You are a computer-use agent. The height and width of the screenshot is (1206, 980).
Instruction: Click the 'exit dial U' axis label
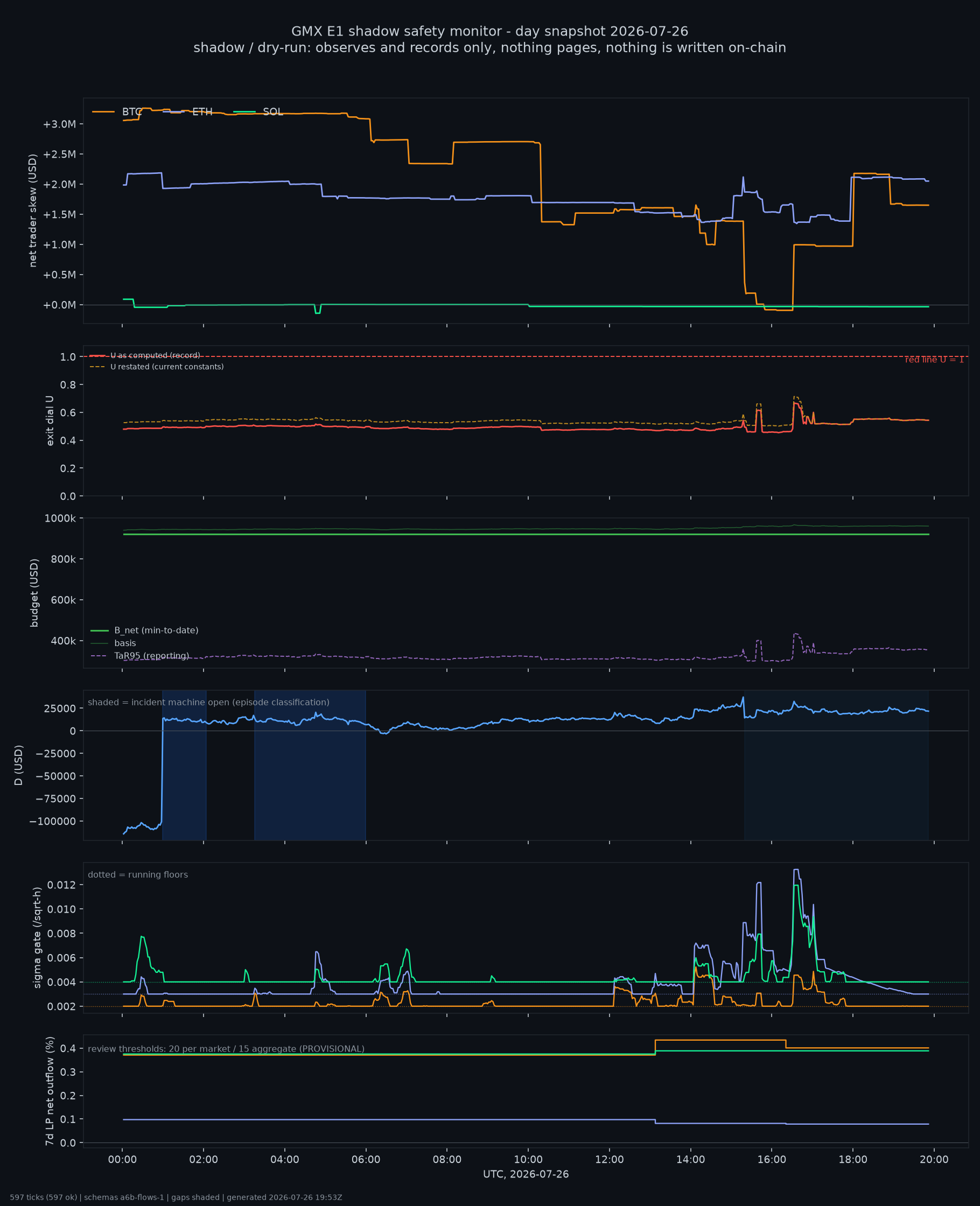coord(50,420)
